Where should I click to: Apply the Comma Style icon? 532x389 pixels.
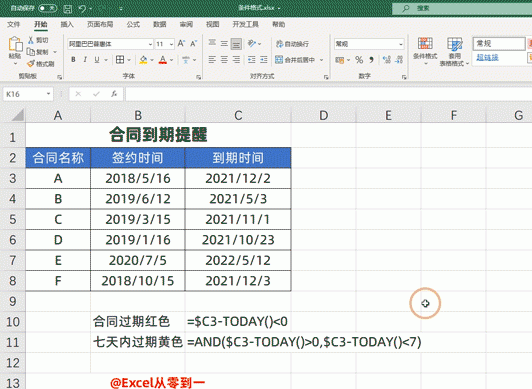[x=372, y=60]
